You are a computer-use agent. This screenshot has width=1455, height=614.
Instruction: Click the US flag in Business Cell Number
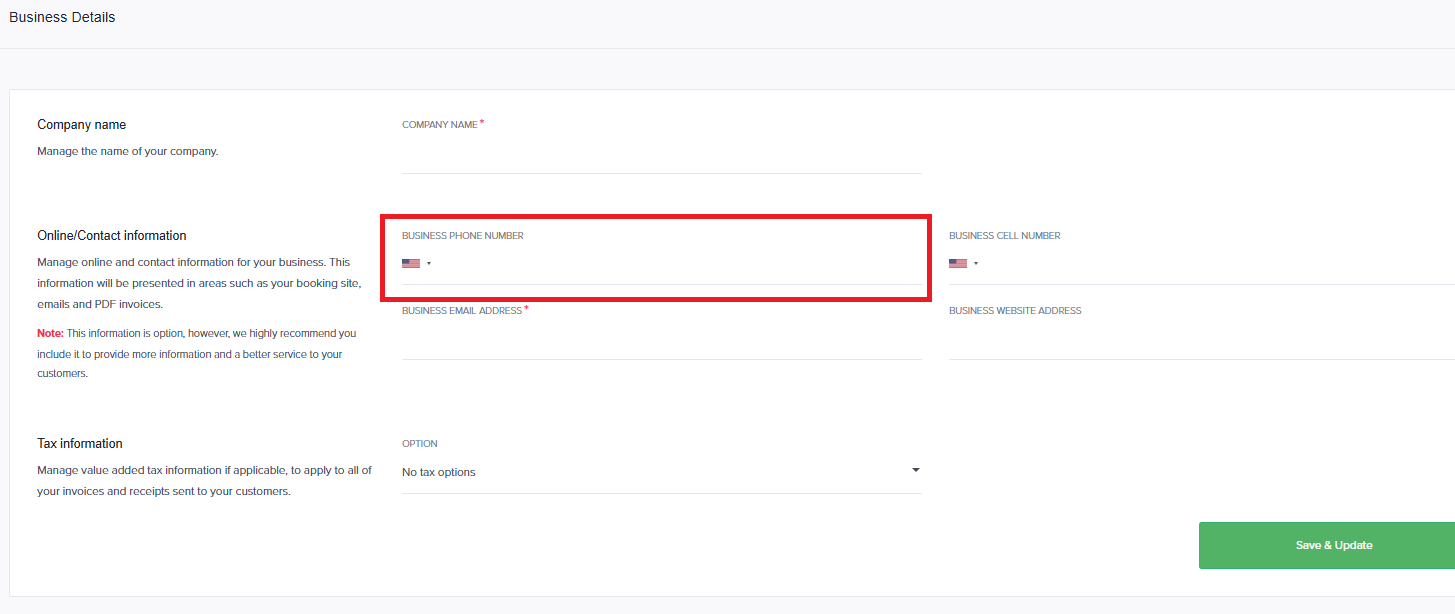957,264
